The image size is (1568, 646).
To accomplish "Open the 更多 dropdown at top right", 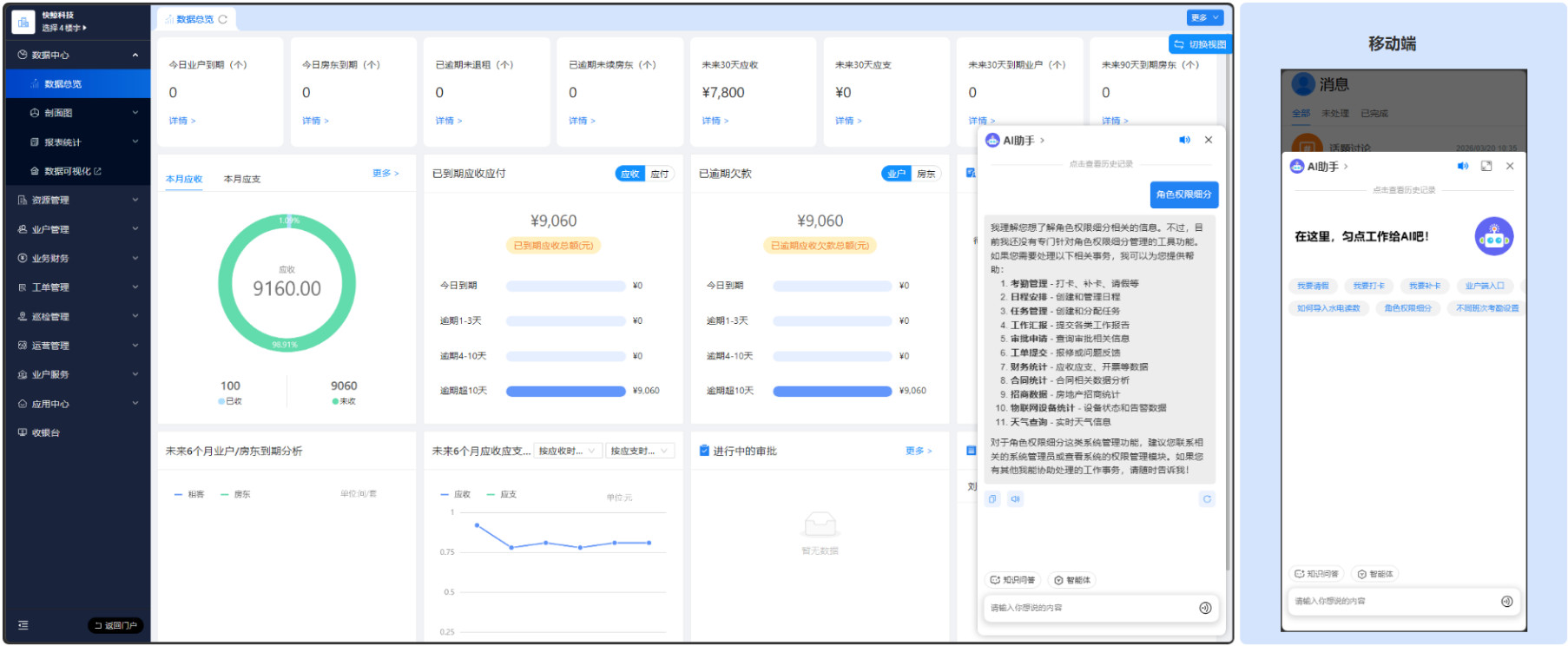I will point(1204,17).
